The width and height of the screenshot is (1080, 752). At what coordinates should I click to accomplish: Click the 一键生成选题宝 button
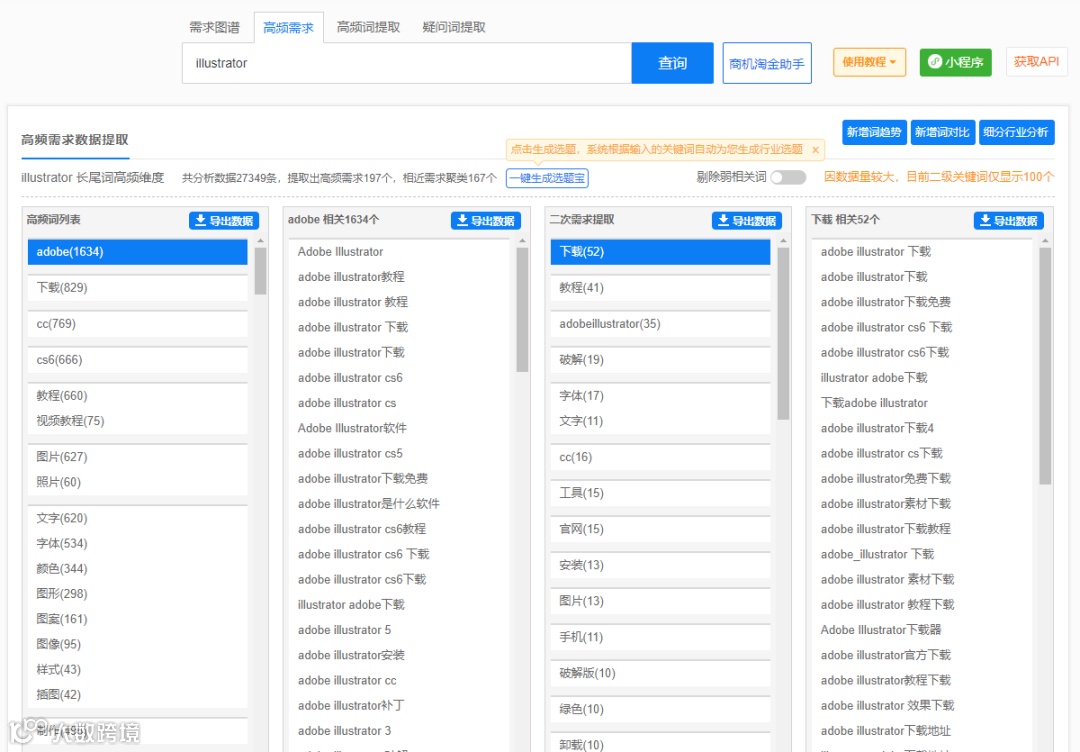click(547, 178)
